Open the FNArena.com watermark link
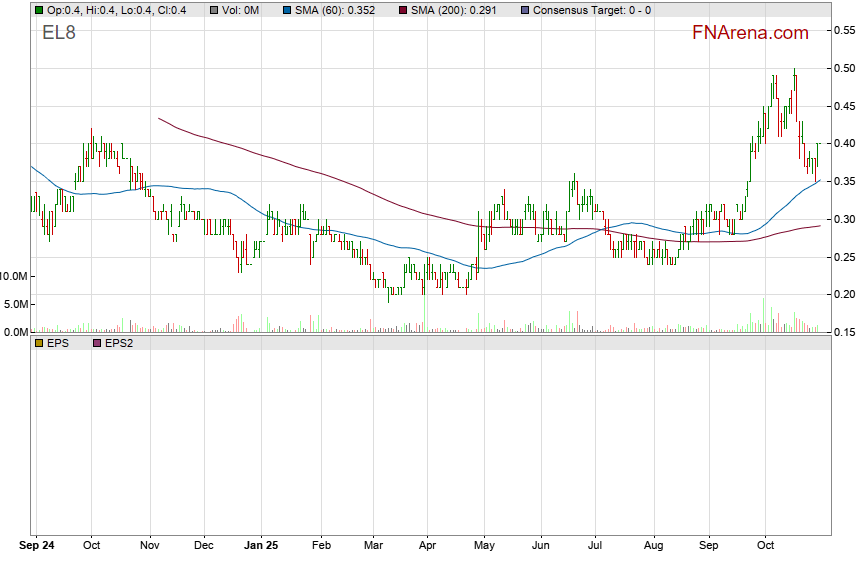The image size is (859, 566). point(750,33)
